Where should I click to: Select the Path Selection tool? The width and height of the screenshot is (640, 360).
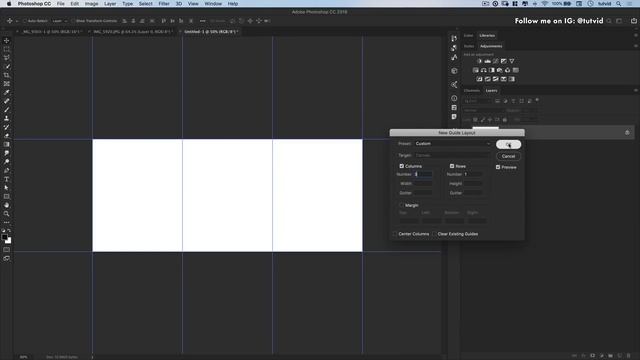pos(7,188)
